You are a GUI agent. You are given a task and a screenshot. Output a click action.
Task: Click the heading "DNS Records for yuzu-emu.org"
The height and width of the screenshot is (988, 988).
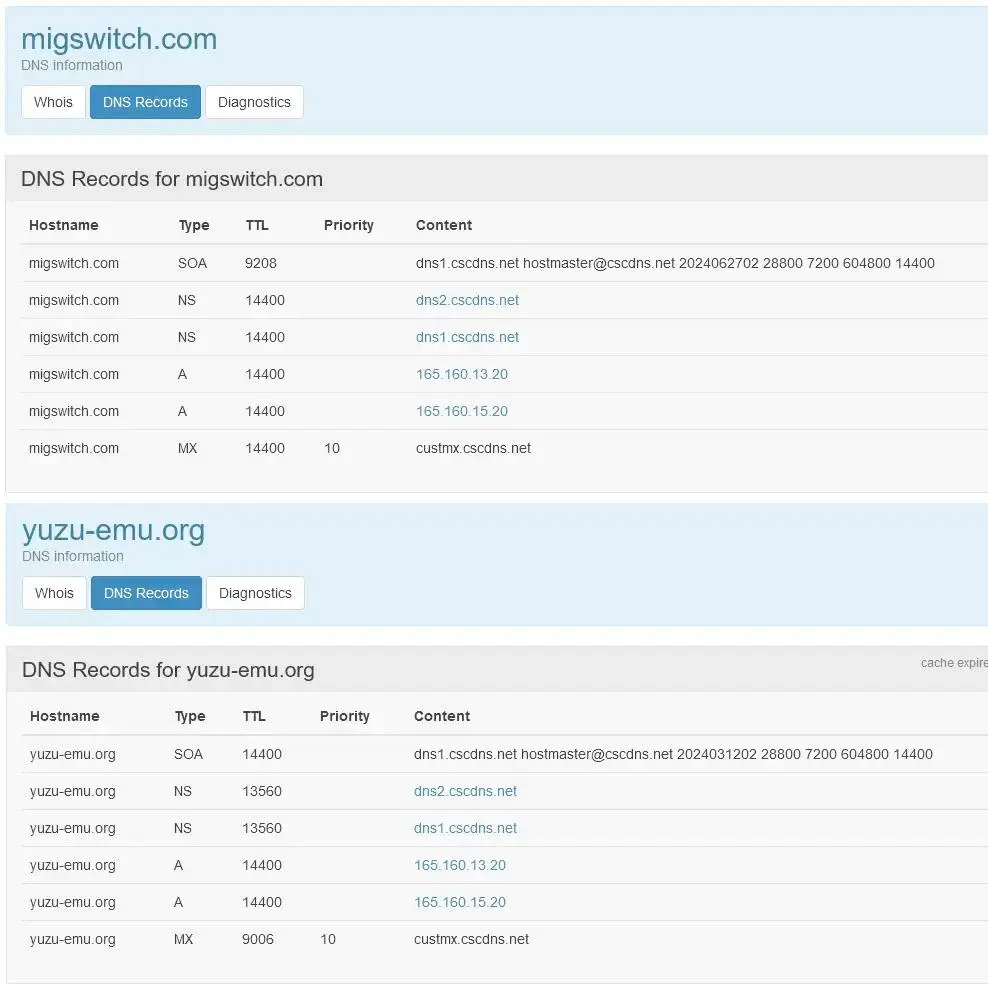tap(168, 670)
